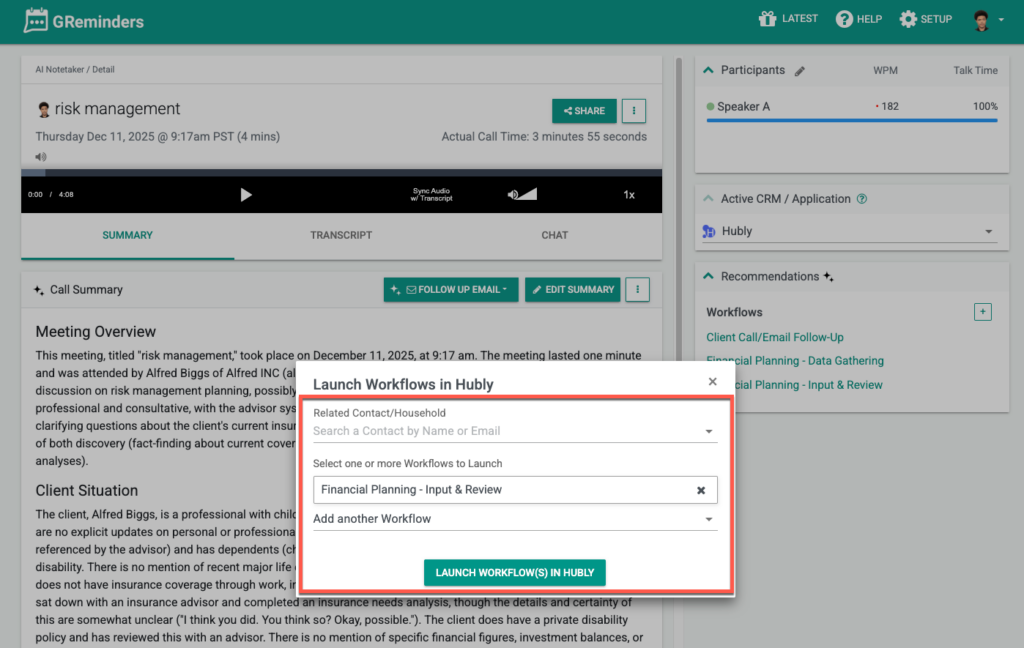Switch to the Chat tab
Image resolution: width=1024 pixels, height=648 pixels.
[554, 235]
